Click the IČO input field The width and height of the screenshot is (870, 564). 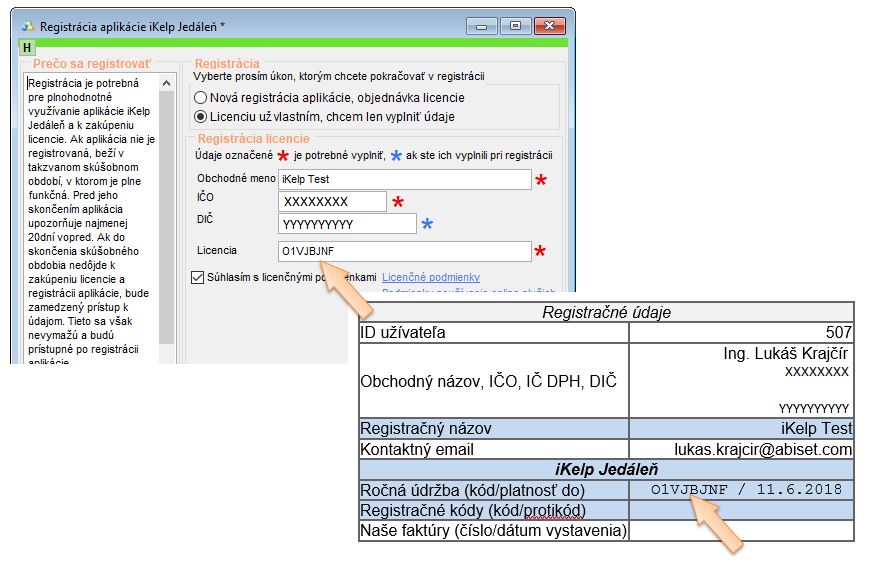(x=332, y=202)
